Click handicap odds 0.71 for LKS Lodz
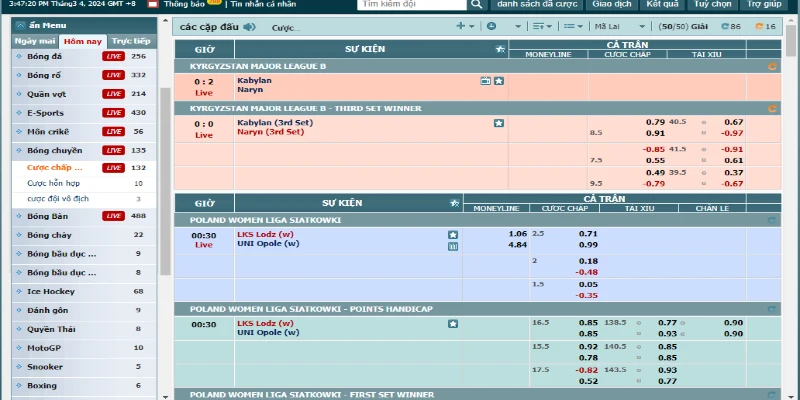This screenshot has width=800, height=400. click(x=588, y=234)
